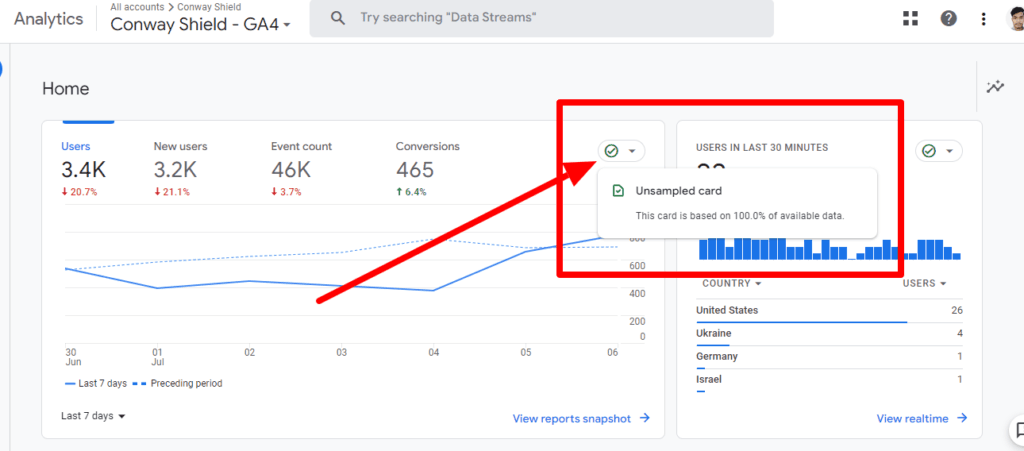Open the realtime card data quality dropdown
Viewport: 1024px width, 451px height.
click(939, 151)
